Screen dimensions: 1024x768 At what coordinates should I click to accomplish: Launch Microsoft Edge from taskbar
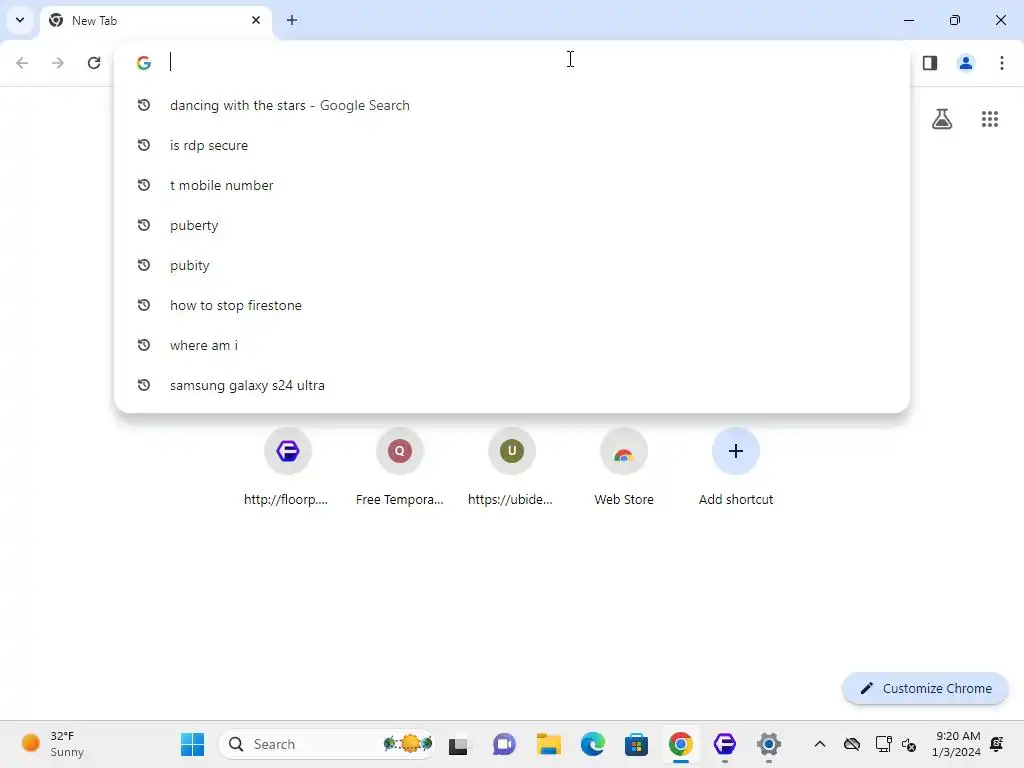pos(592,744)
